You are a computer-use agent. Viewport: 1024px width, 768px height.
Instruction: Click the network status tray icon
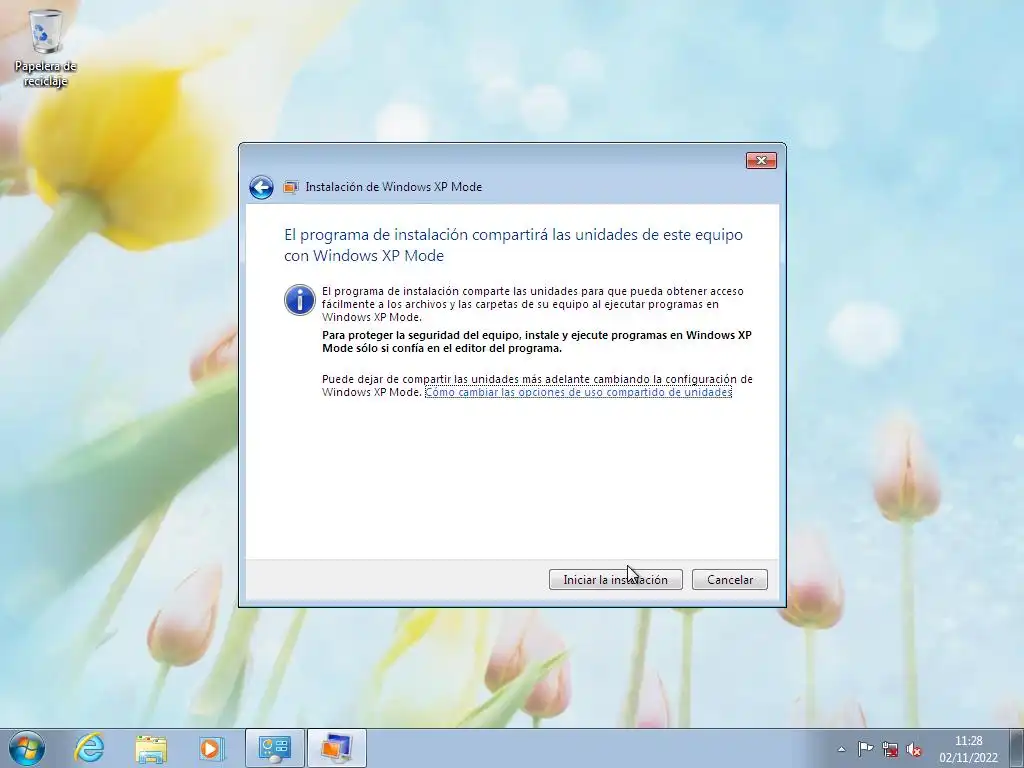889,749
